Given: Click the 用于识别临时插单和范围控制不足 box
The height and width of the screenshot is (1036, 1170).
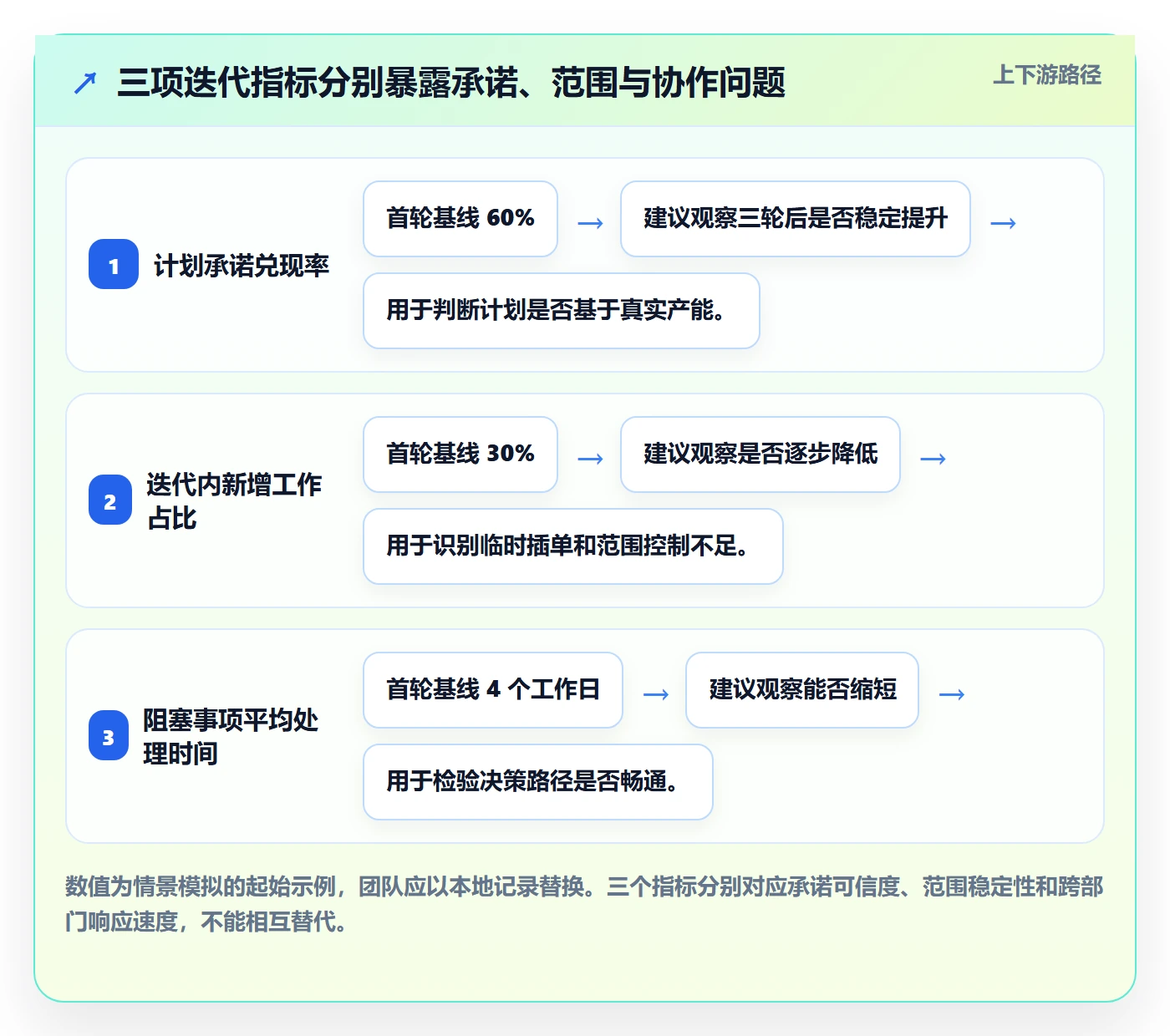Looking at the screenshot, I should click(x=573, y=546).
